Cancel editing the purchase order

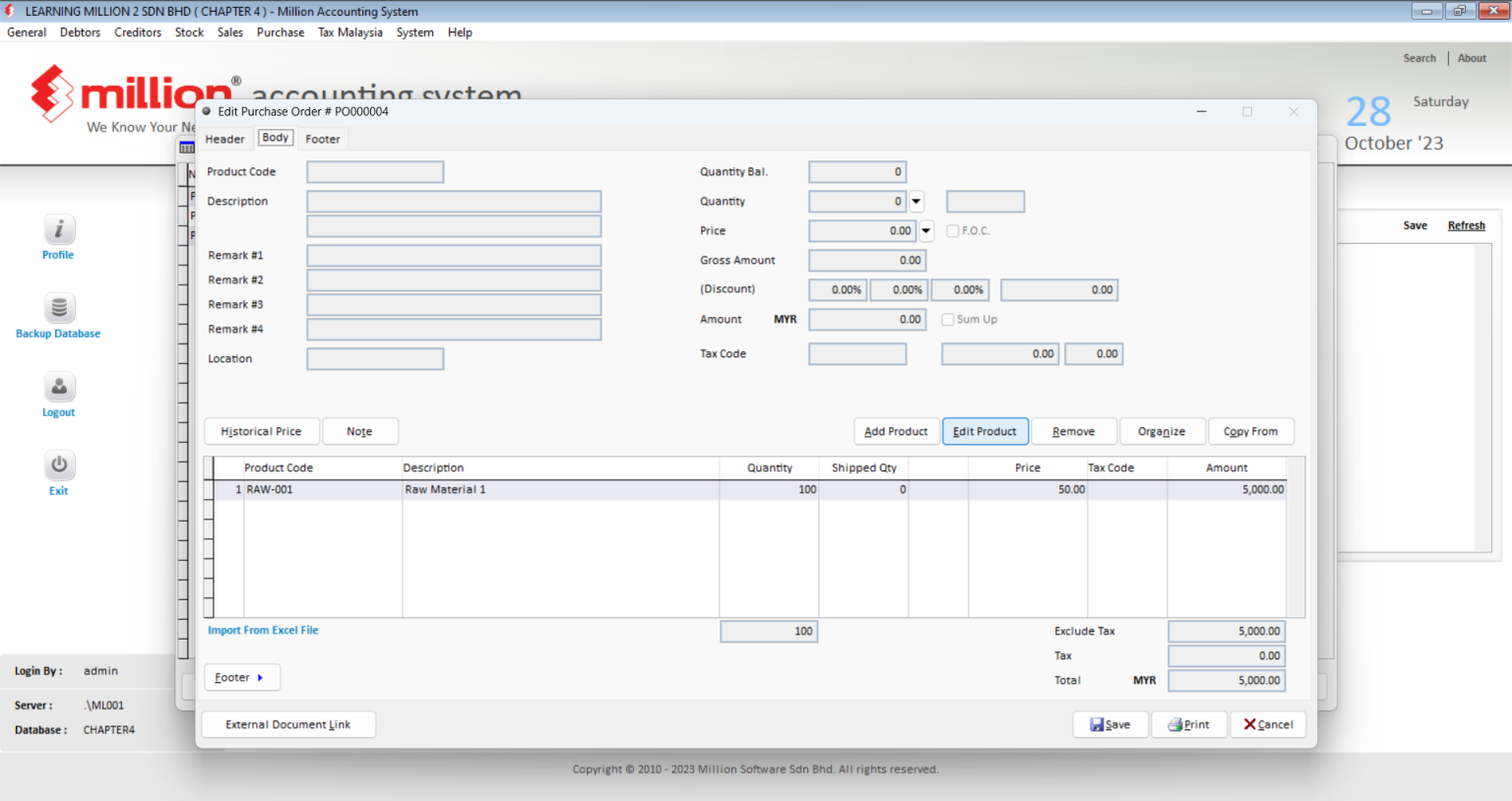[1268, 724]
